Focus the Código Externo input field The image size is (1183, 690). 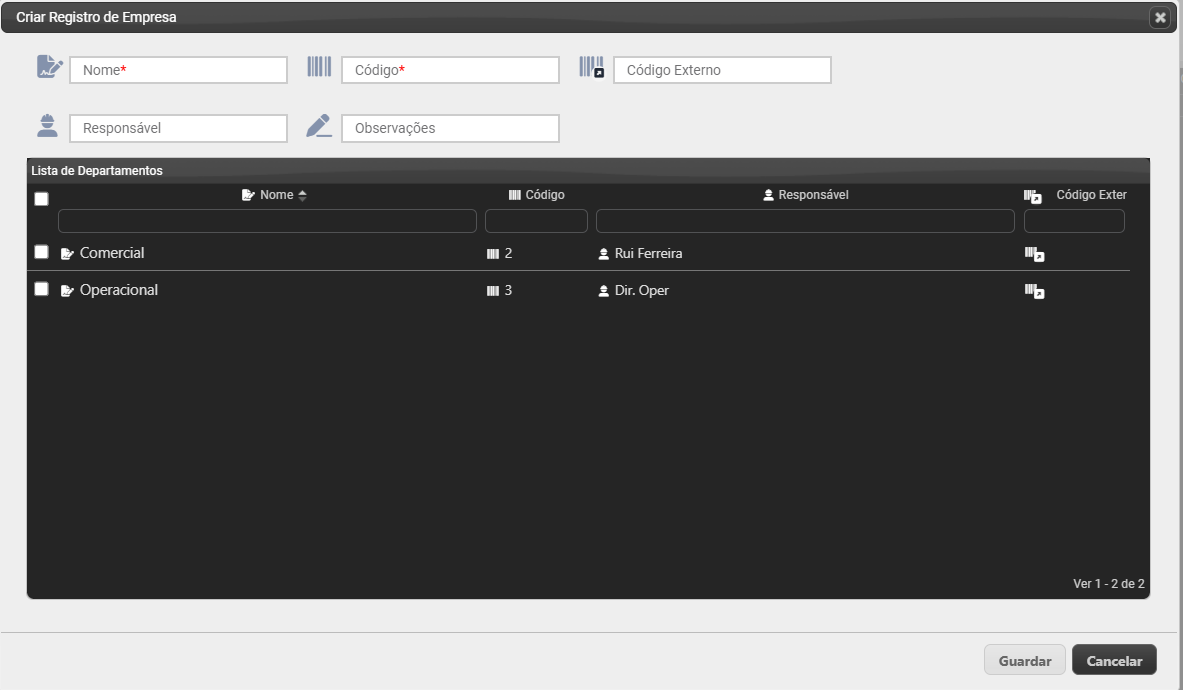pos(722,70)
